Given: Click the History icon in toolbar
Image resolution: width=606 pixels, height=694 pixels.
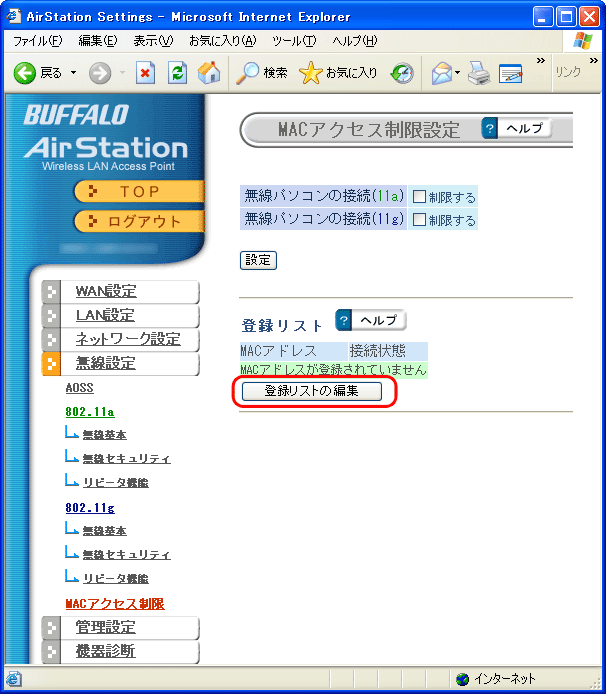Looking at the screenshot, I should coord(402,73).
